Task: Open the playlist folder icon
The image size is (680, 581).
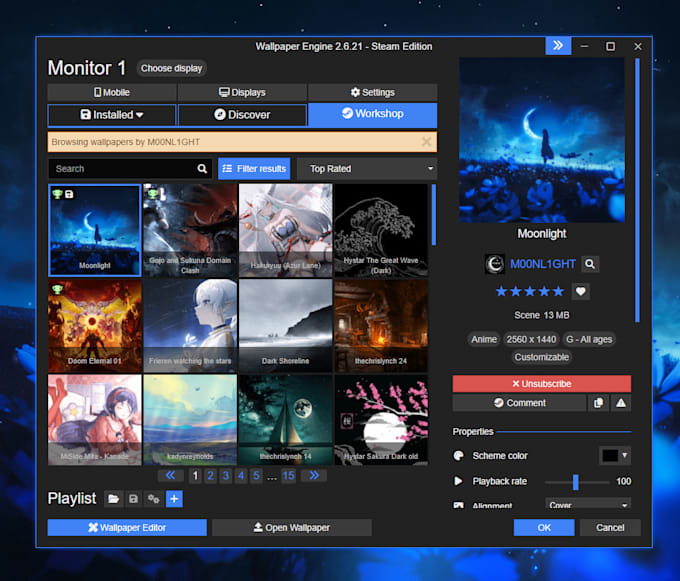Action: (114, 499)
